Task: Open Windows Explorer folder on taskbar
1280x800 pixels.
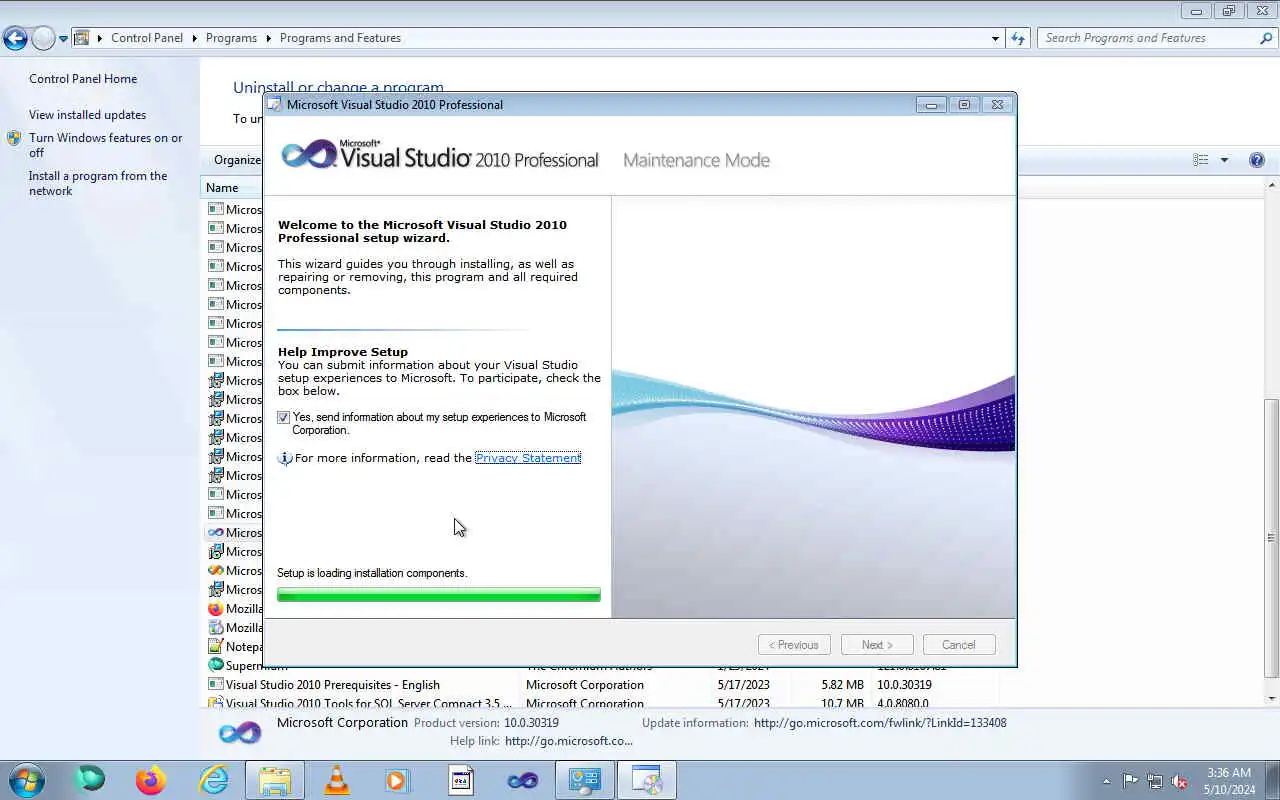Action: pos(275,780)
